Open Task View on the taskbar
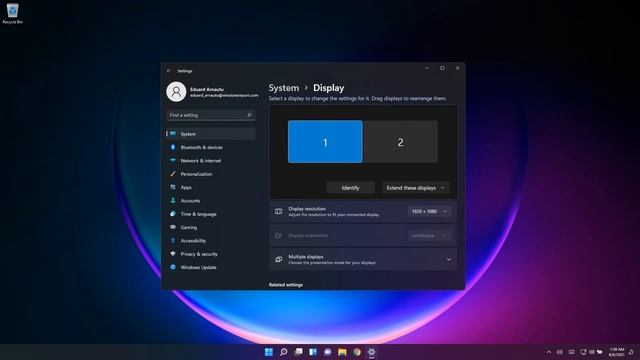640x360 pixels. click(298, 352)
